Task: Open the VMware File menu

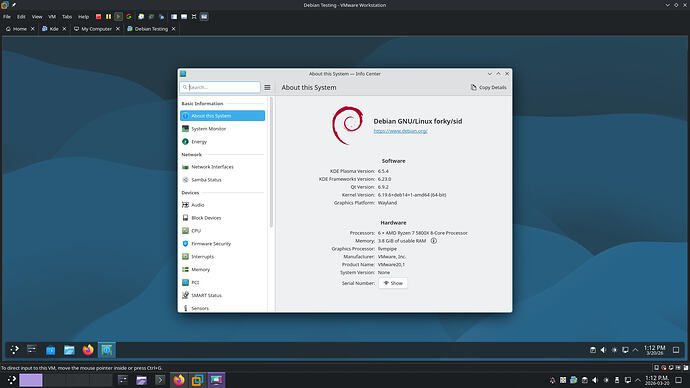Action: coord(7,17)
